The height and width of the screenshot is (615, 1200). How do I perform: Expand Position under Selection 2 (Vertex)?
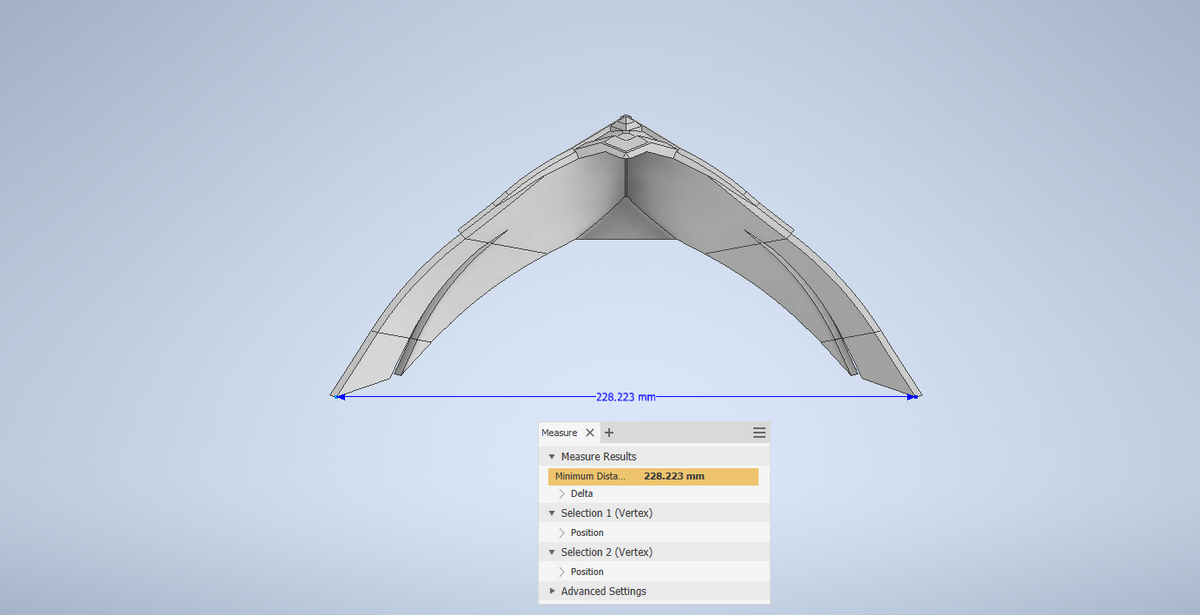(x=562, y=572)
